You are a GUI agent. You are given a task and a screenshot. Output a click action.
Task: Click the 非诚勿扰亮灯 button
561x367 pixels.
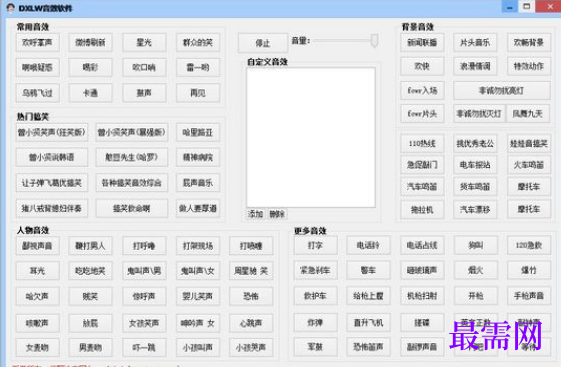click(502, 90)
